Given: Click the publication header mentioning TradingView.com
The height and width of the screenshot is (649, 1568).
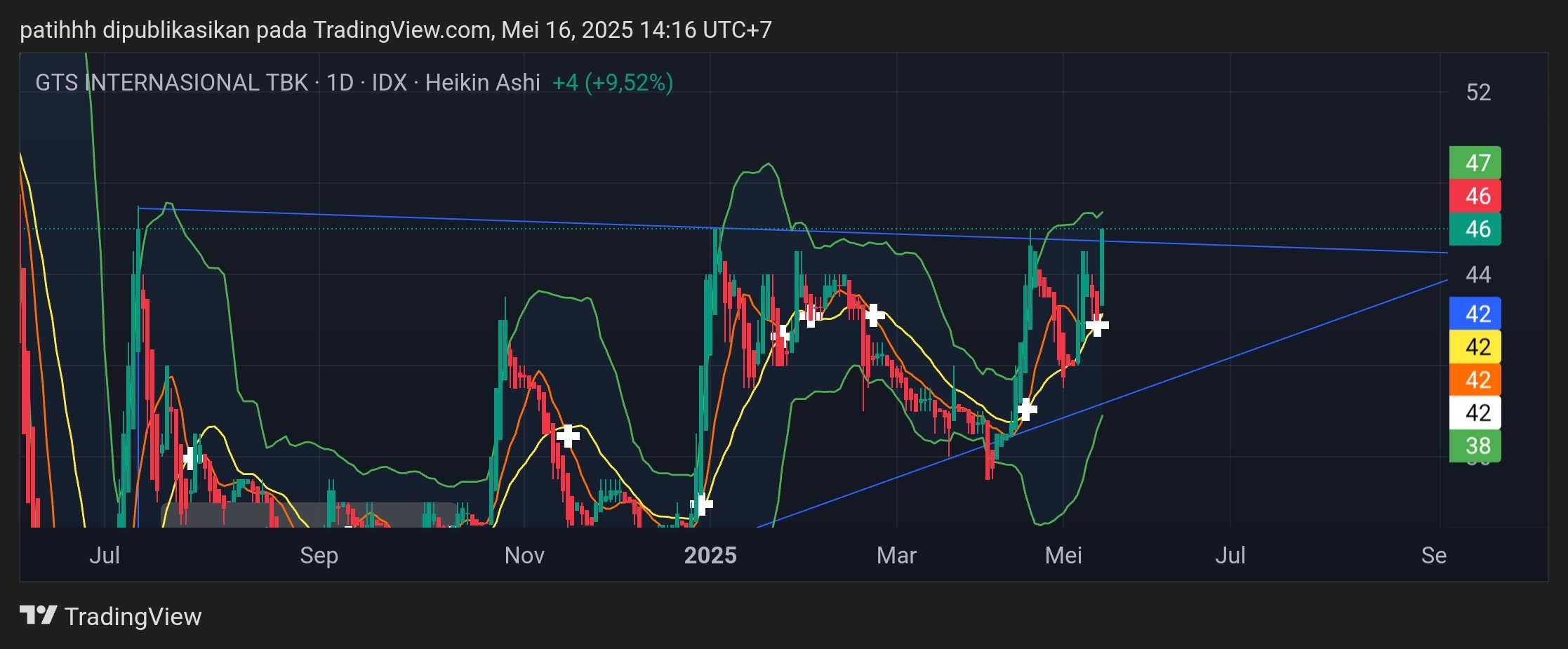Looking at the screenshot, I should 396,29.
